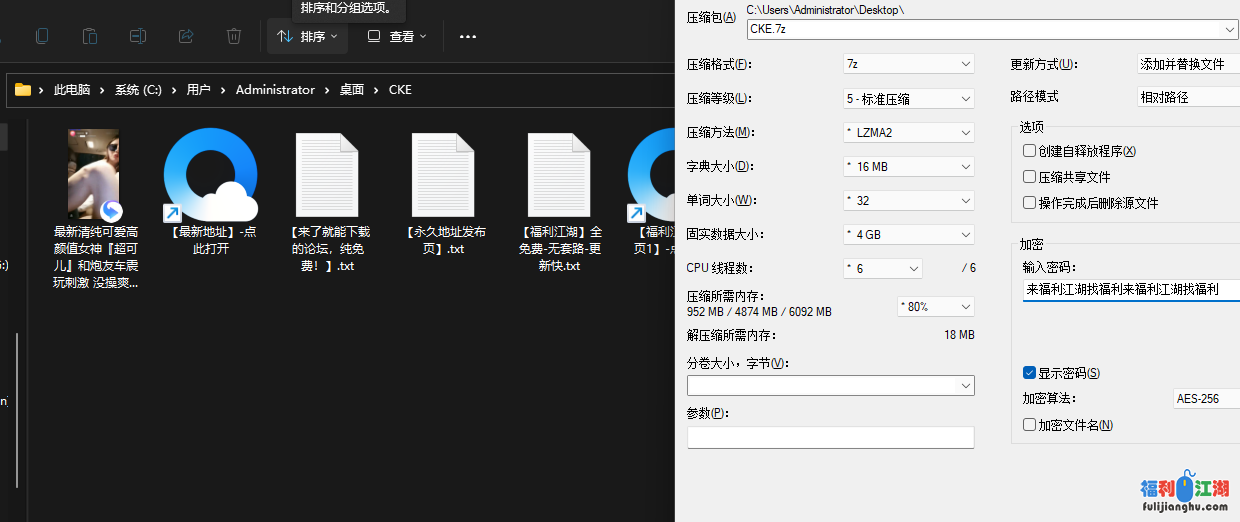
Task: Click the Share icon in the toolbar
Action: tap(186, 36)
